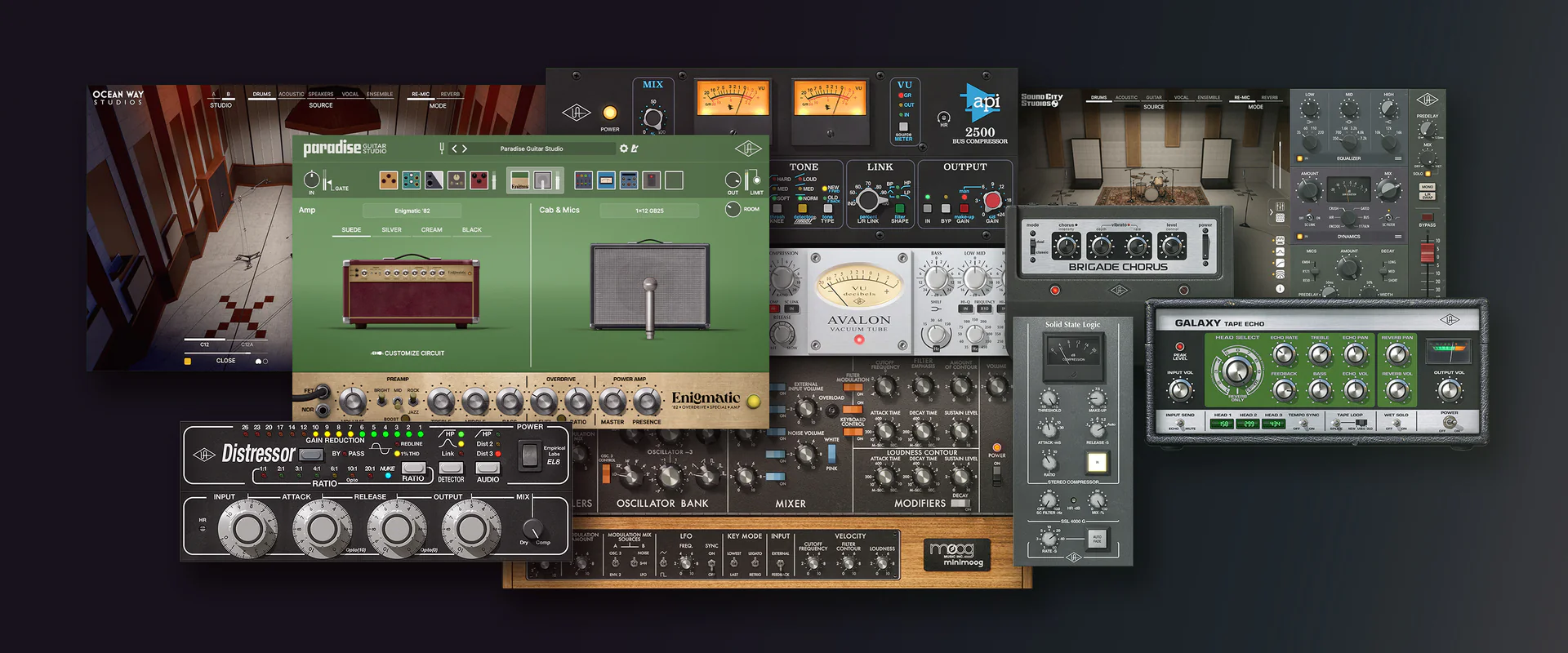
Task: Open the 1×12 GB25 cabinet selector
Action: click(x=650, y=211)
